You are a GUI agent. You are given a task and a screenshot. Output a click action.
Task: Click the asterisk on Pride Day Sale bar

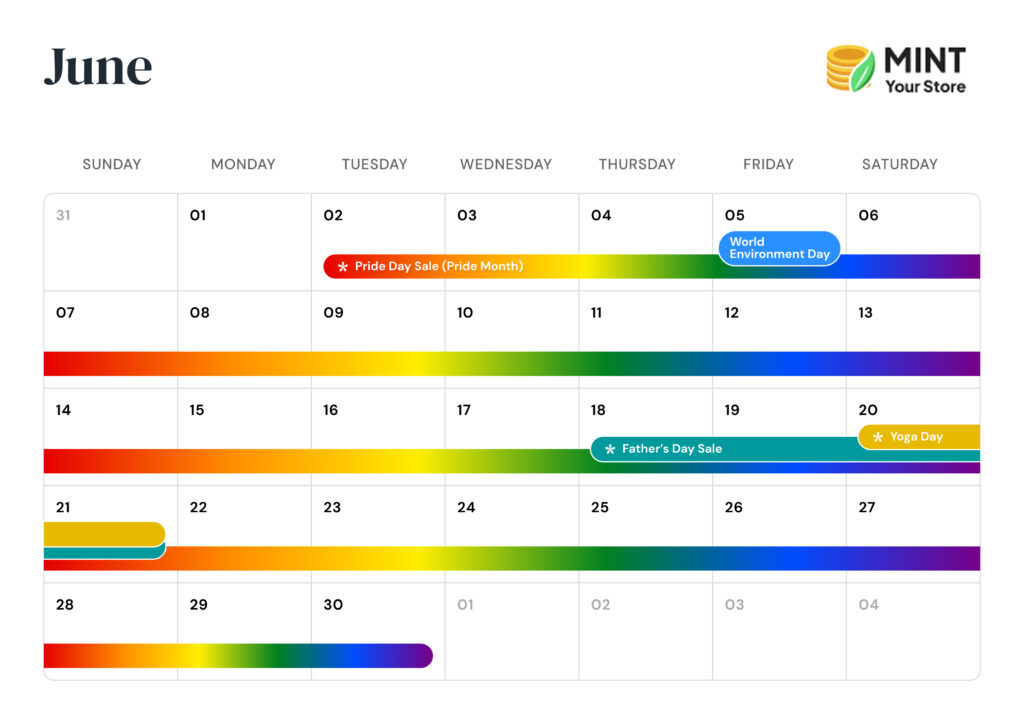click(343, 267)
